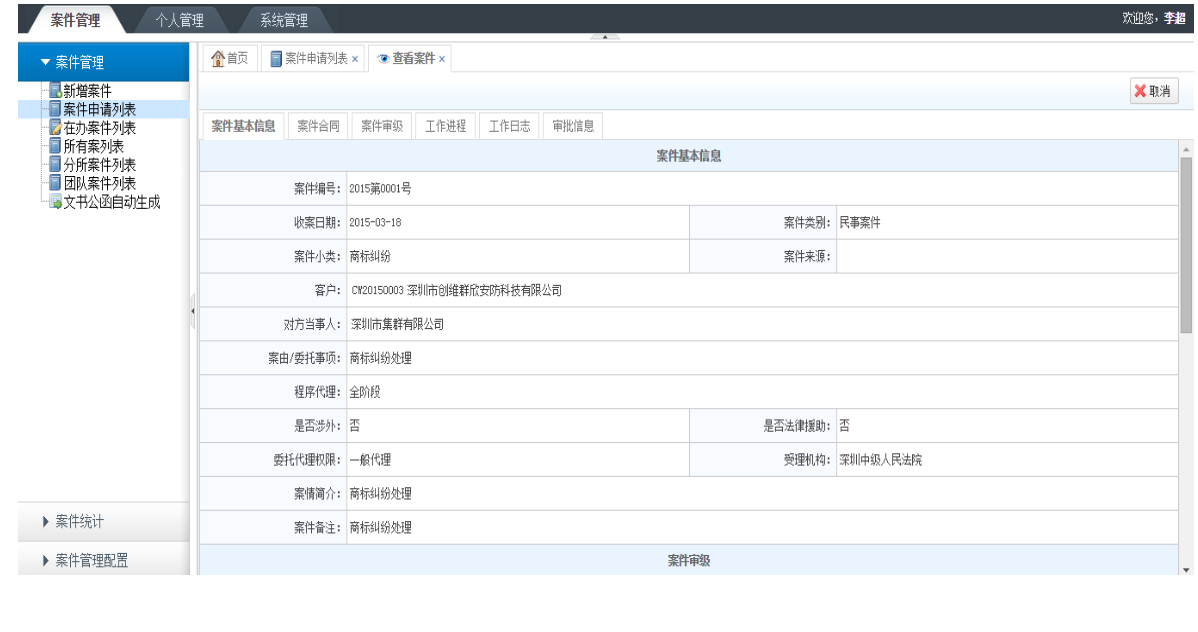The height and width of the screenshot is (632, 1198).
Task: Click the 团队案件列表 sidebar icon
Action: 55,183
